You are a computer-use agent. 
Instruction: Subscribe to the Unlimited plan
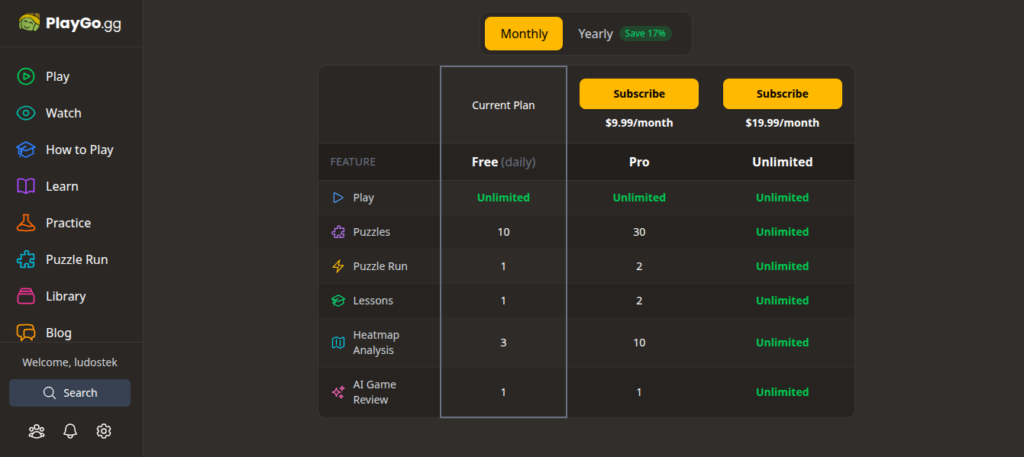point(782,94)
